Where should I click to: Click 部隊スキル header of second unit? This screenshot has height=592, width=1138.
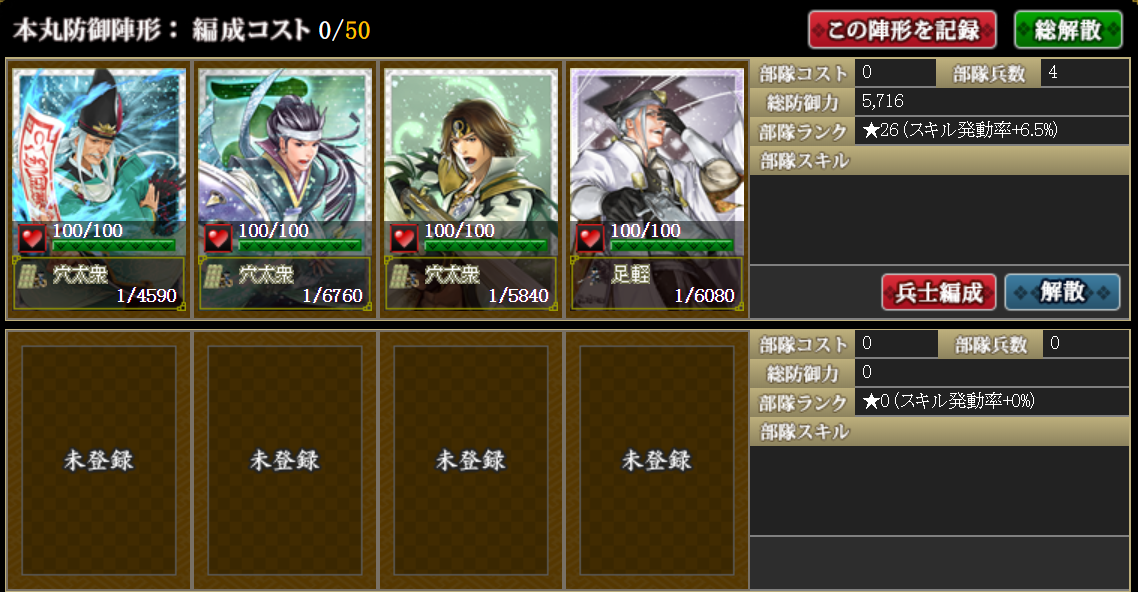point(939,432)
